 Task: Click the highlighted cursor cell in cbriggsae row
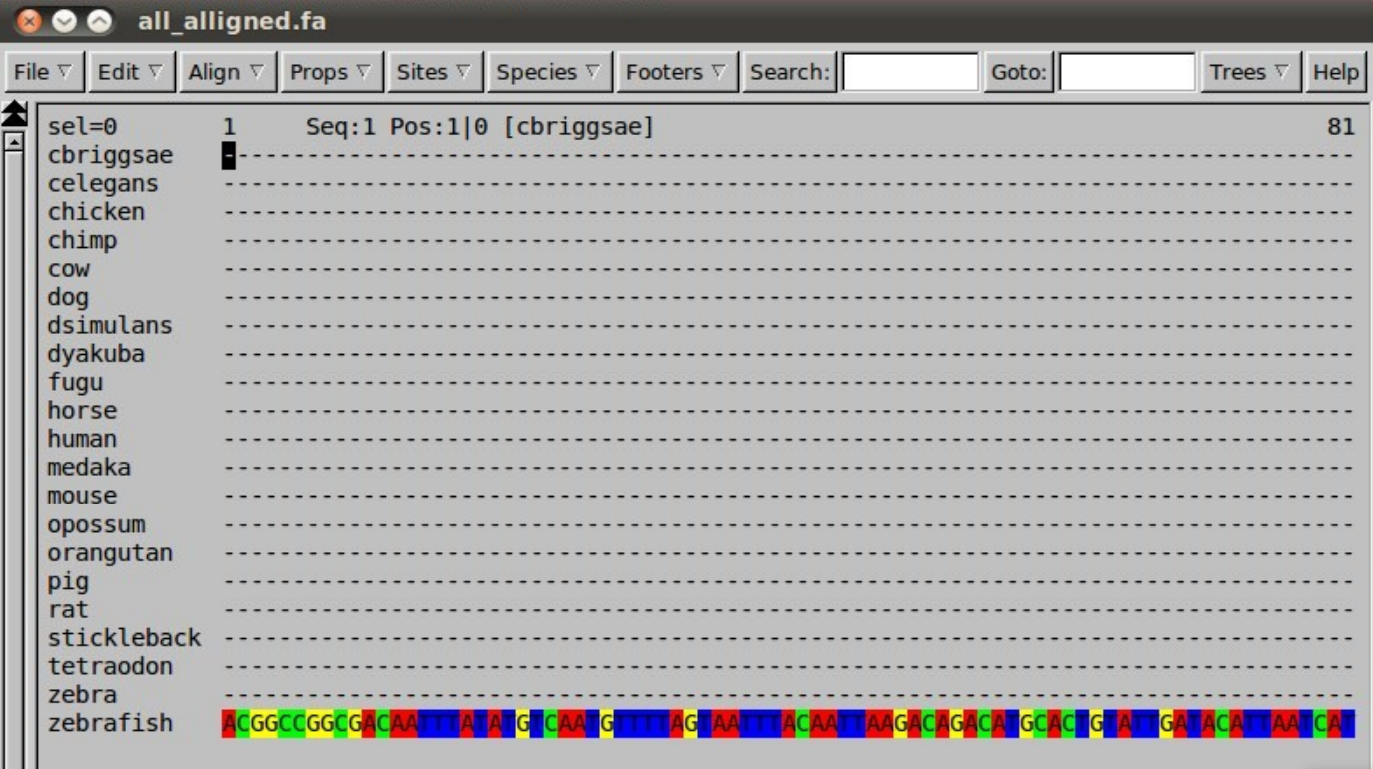pyautogui.click(x=229, y=156)
